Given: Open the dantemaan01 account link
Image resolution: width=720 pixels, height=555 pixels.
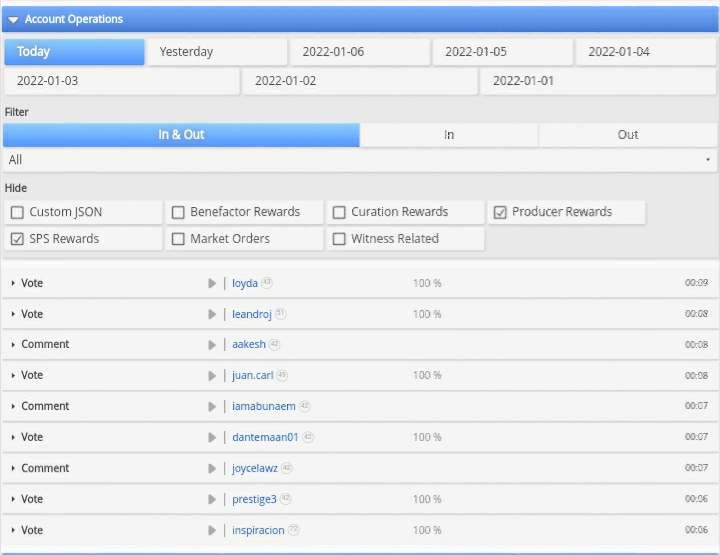Looking at the screenshot, I should point(265,437).
